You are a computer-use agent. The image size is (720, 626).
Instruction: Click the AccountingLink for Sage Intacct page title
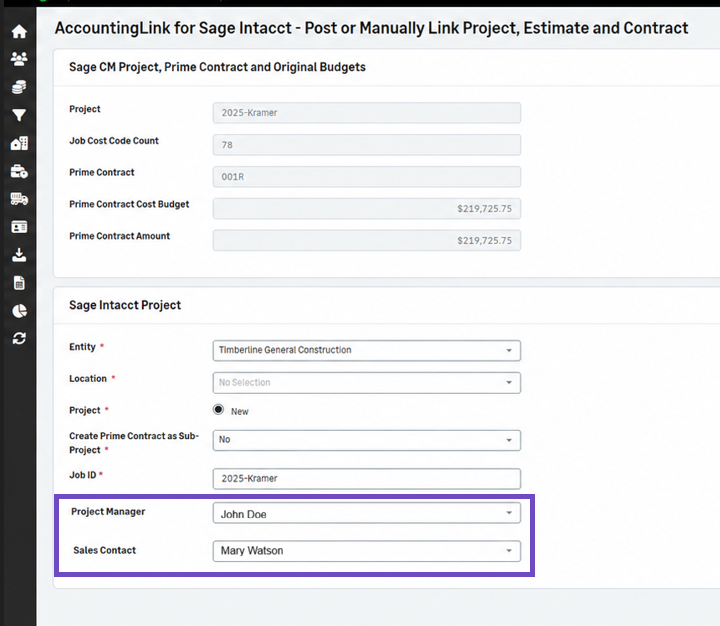371,28
